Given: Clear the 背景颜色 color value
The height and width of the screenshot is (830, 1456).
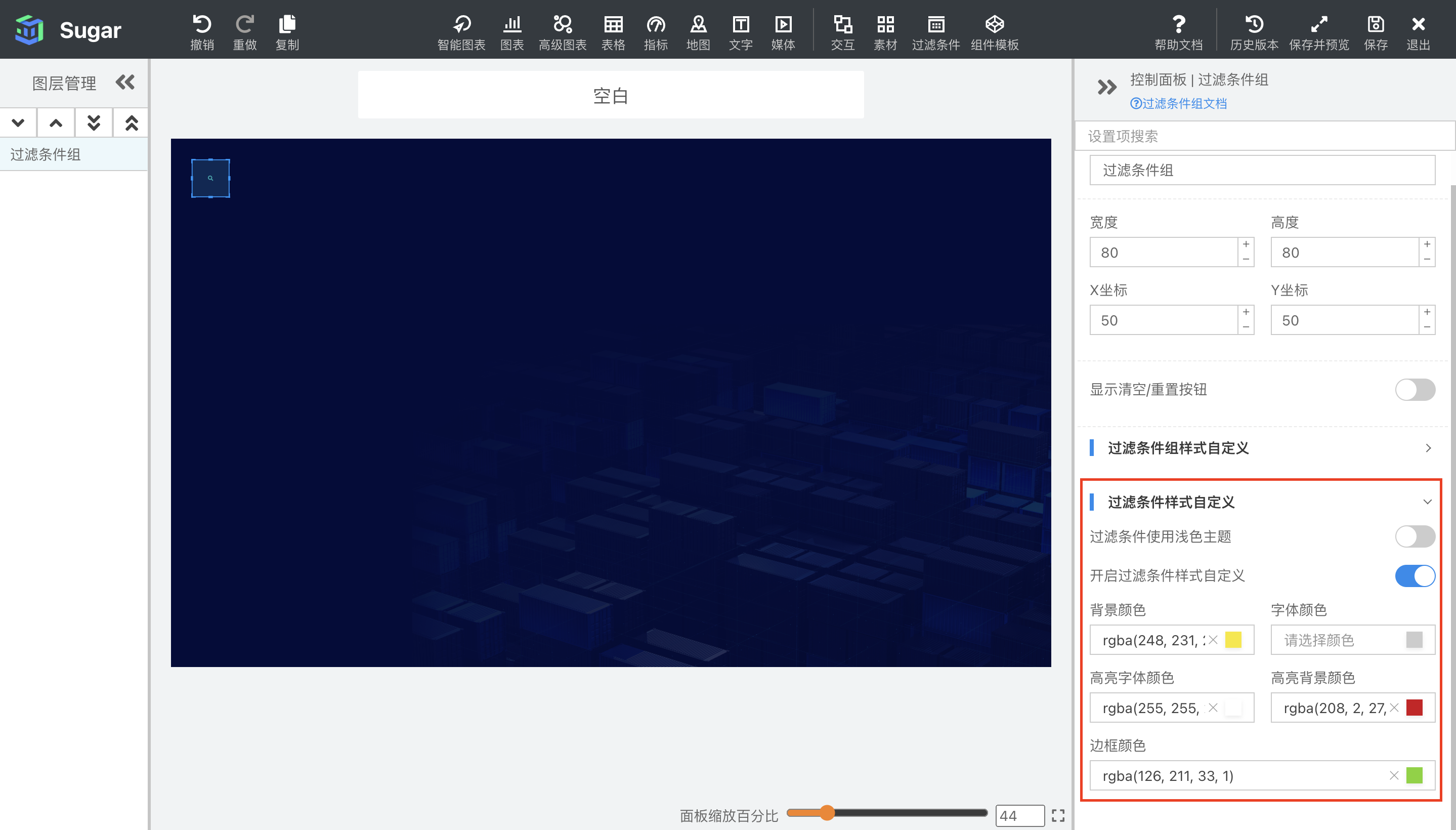Looking at the screenshot, I should pyautogui.click(x=1213, y=640).
